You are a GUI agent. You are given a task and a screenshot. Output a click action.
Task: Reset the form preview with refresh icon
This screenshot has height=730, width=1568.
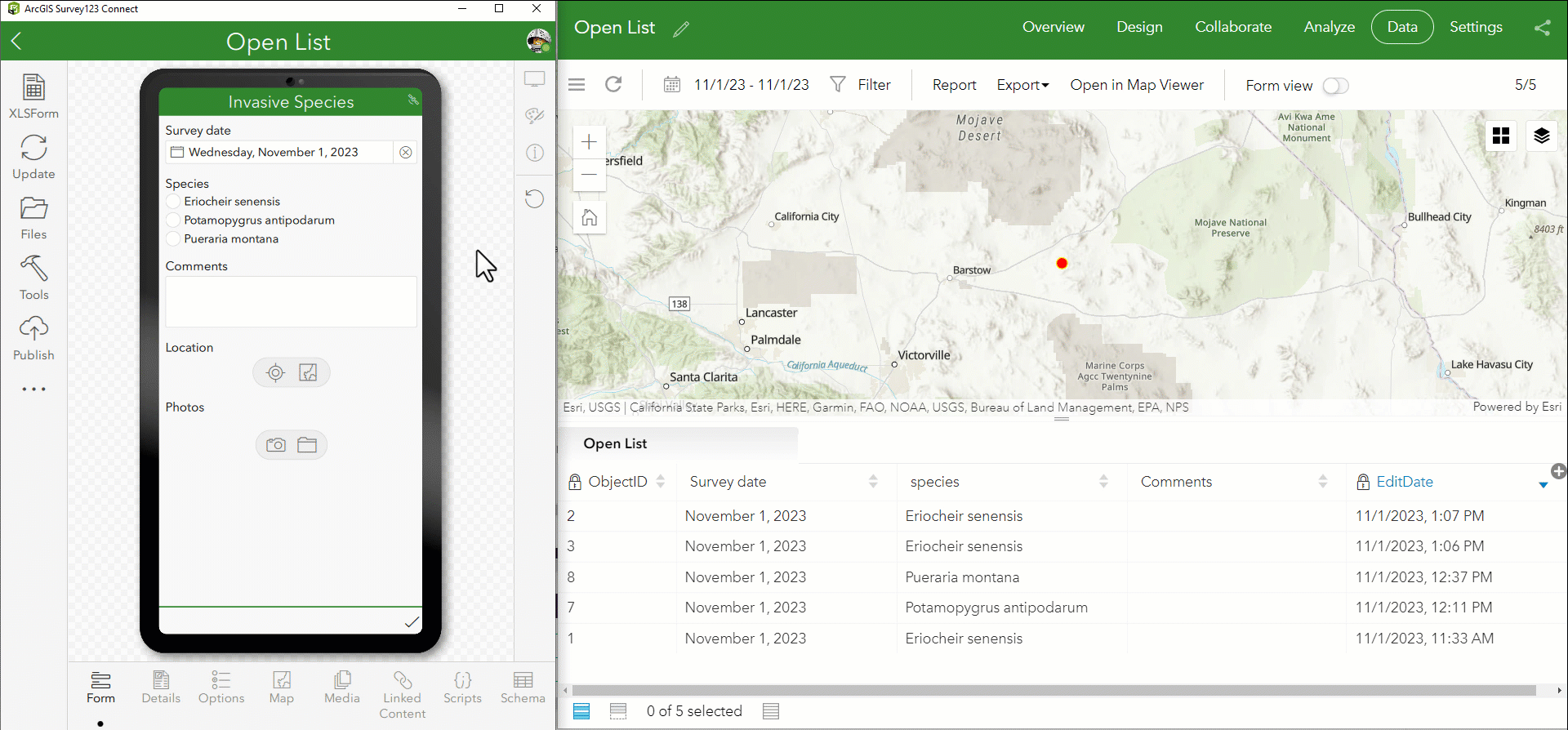(534, 198)
